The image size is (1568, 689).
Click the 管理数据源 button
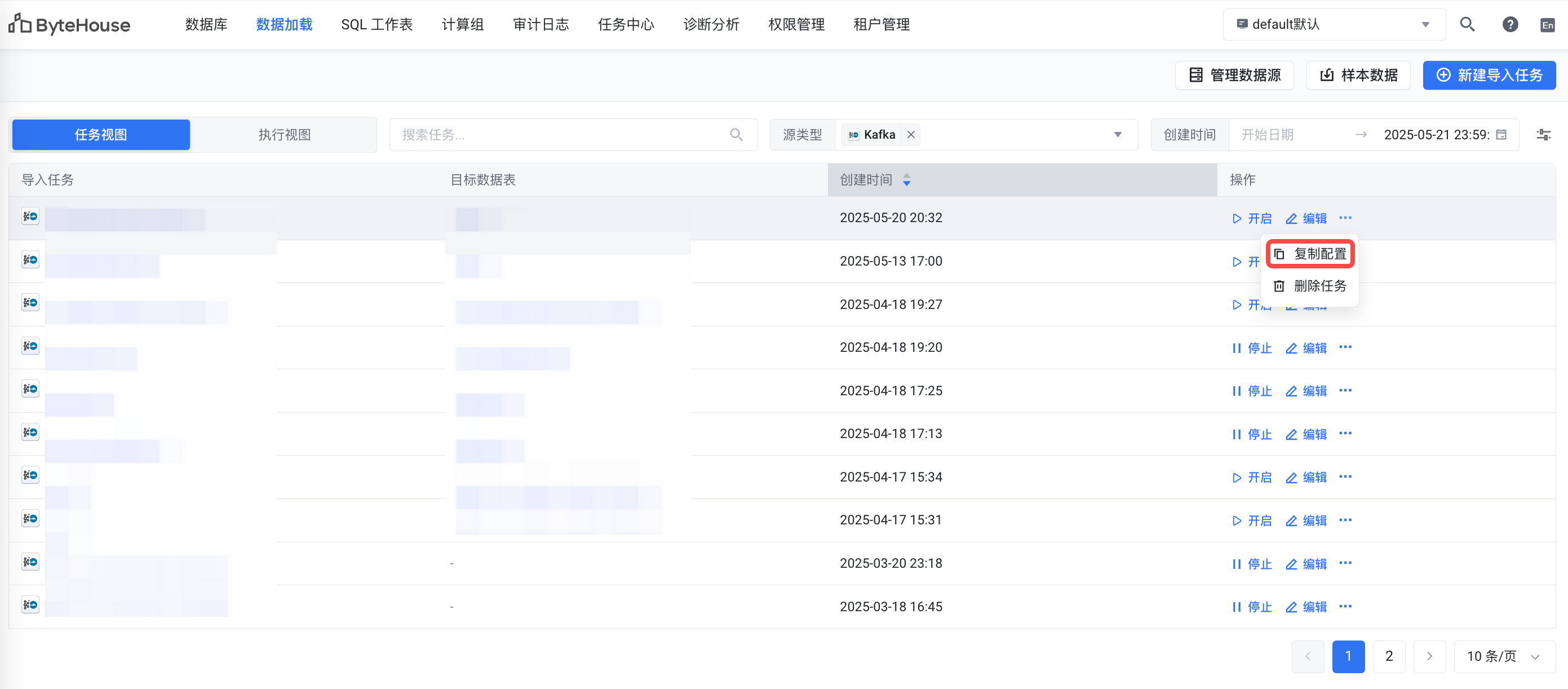[x=1234, y=75]
